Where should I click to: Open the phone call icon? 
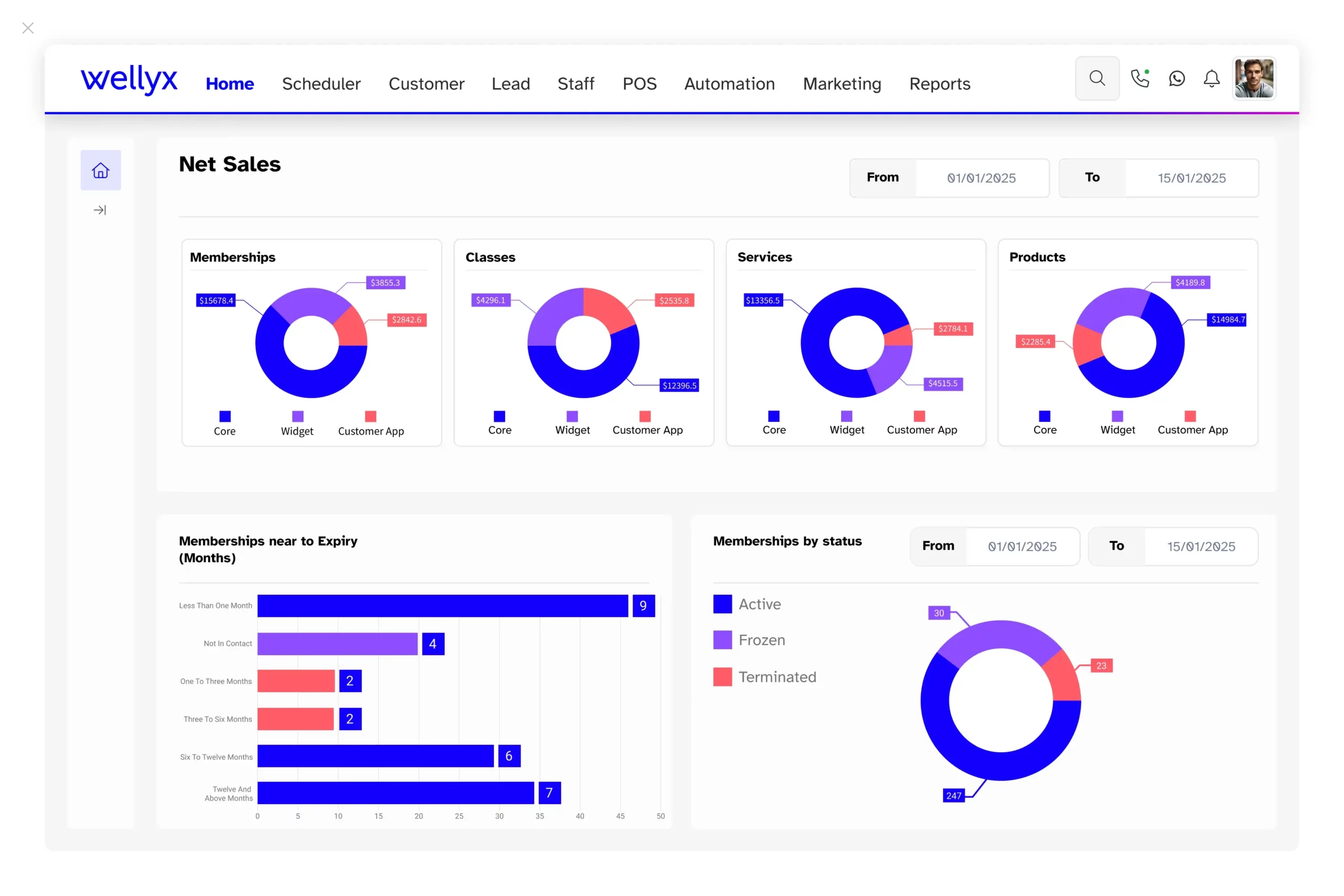tap(1139, 78)
